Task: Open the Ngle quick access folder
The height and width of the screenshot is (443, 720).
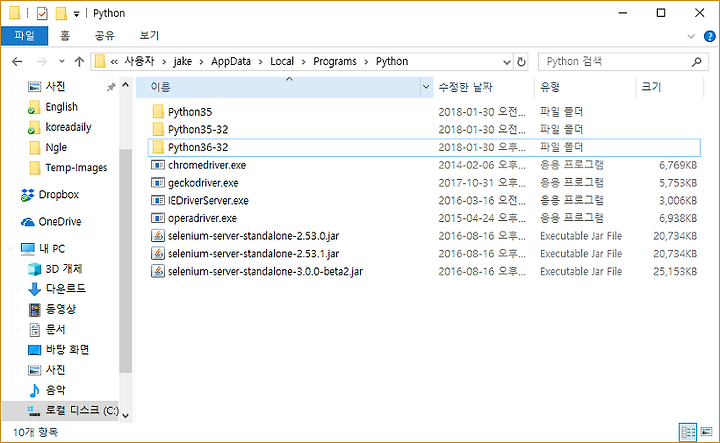Action: pos(48,147)
